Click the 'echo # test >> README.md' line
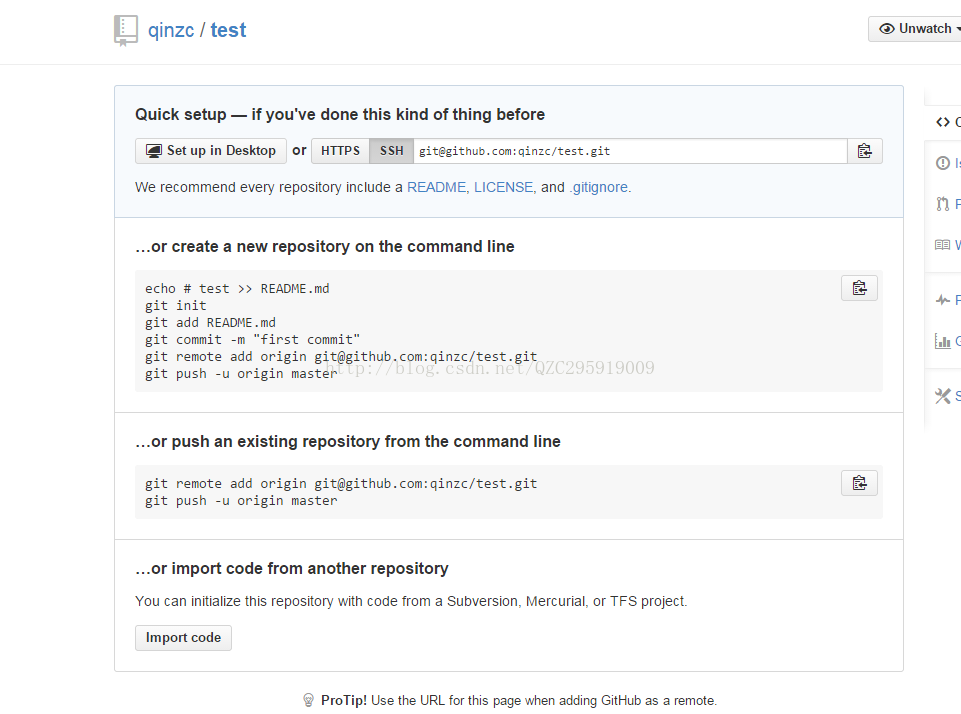This screenshot has height=714, width=961. point(237,288)
